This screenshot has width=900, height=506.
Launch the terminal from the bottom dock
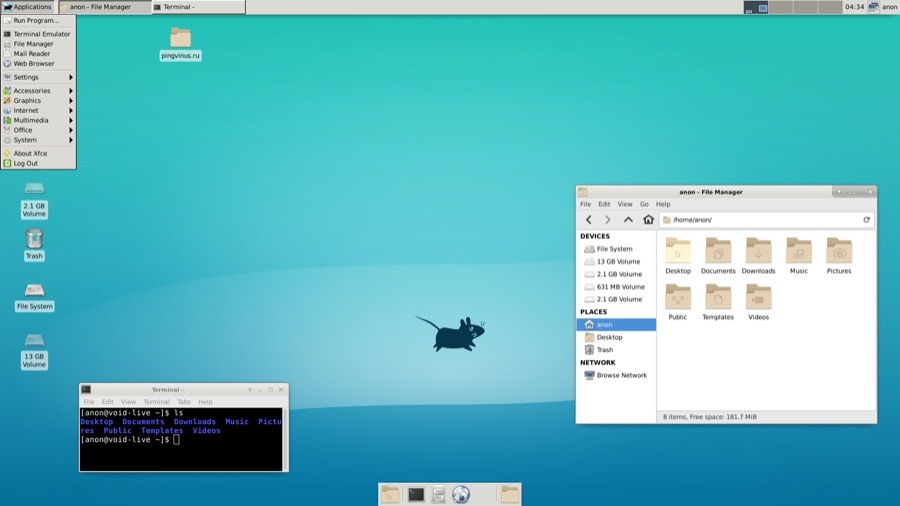[x=416, y=495]
